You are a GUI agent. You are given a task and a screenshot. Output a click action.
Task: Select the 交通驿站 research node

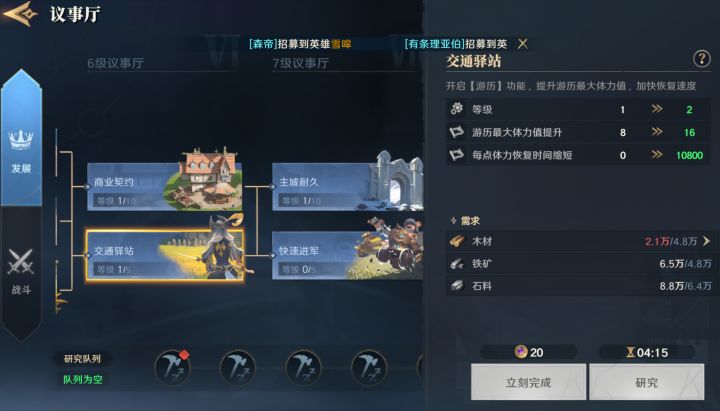[x=165, y=255]
